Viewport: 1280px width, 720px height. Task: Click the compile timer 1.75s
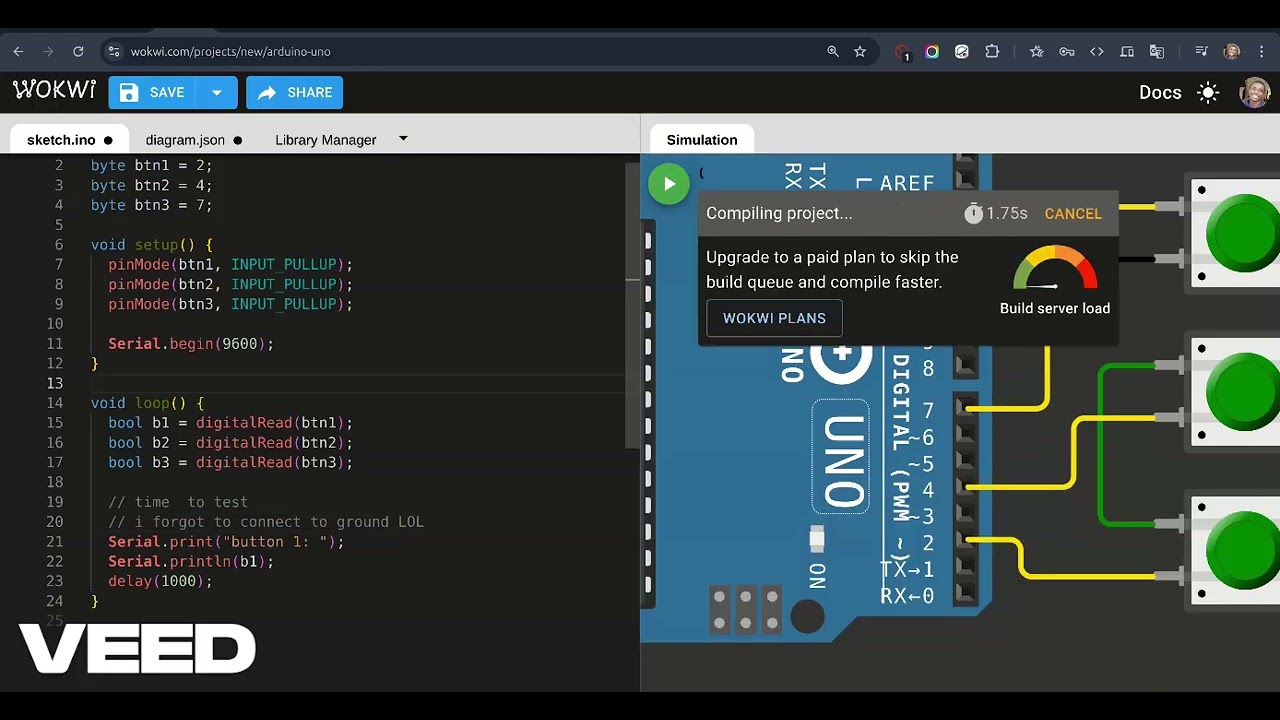tap(996, 214)
